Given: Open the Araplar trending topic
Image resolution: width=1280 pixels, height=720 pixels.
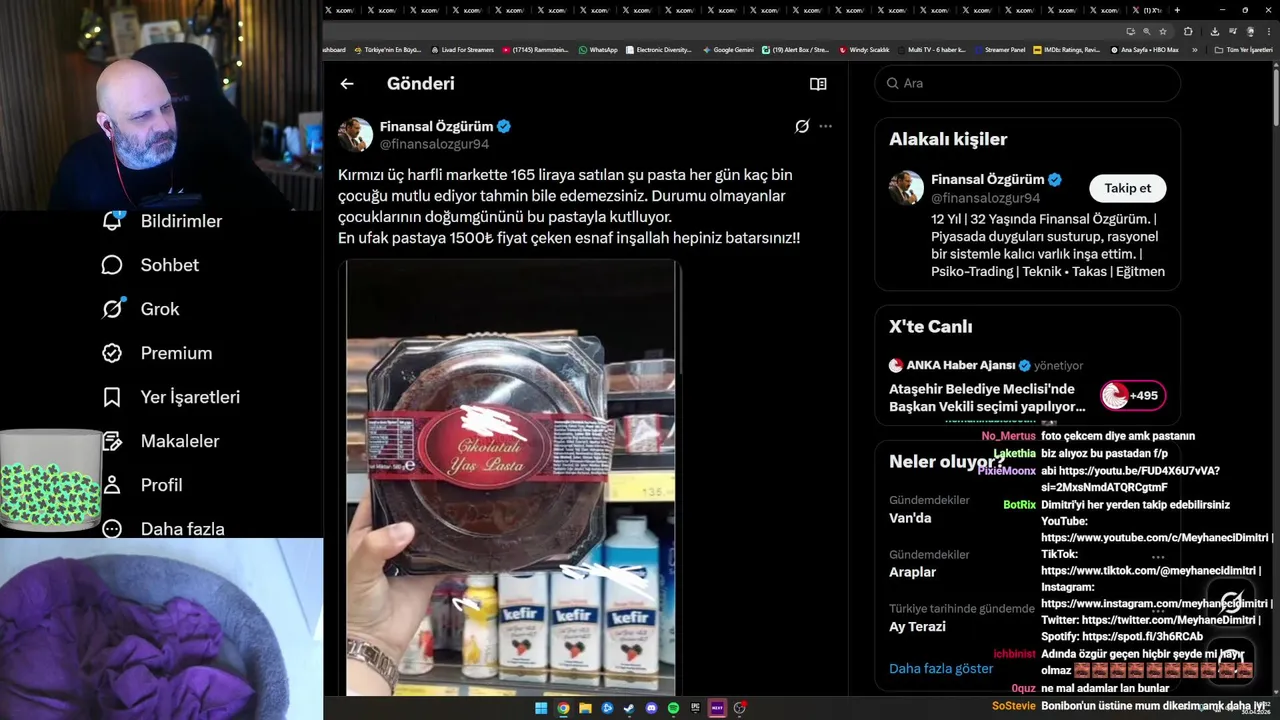Looking at the screenshot, I should (913, 572).
